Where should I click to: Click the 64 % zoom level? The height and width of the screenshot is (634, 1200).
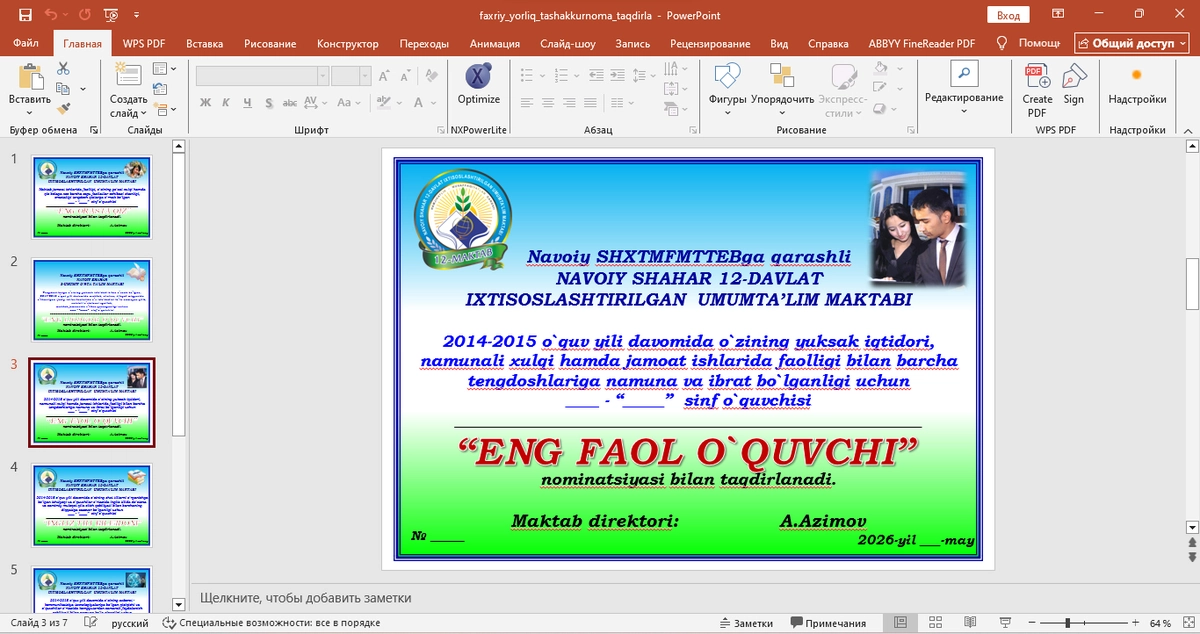(x=1160, y=623)
